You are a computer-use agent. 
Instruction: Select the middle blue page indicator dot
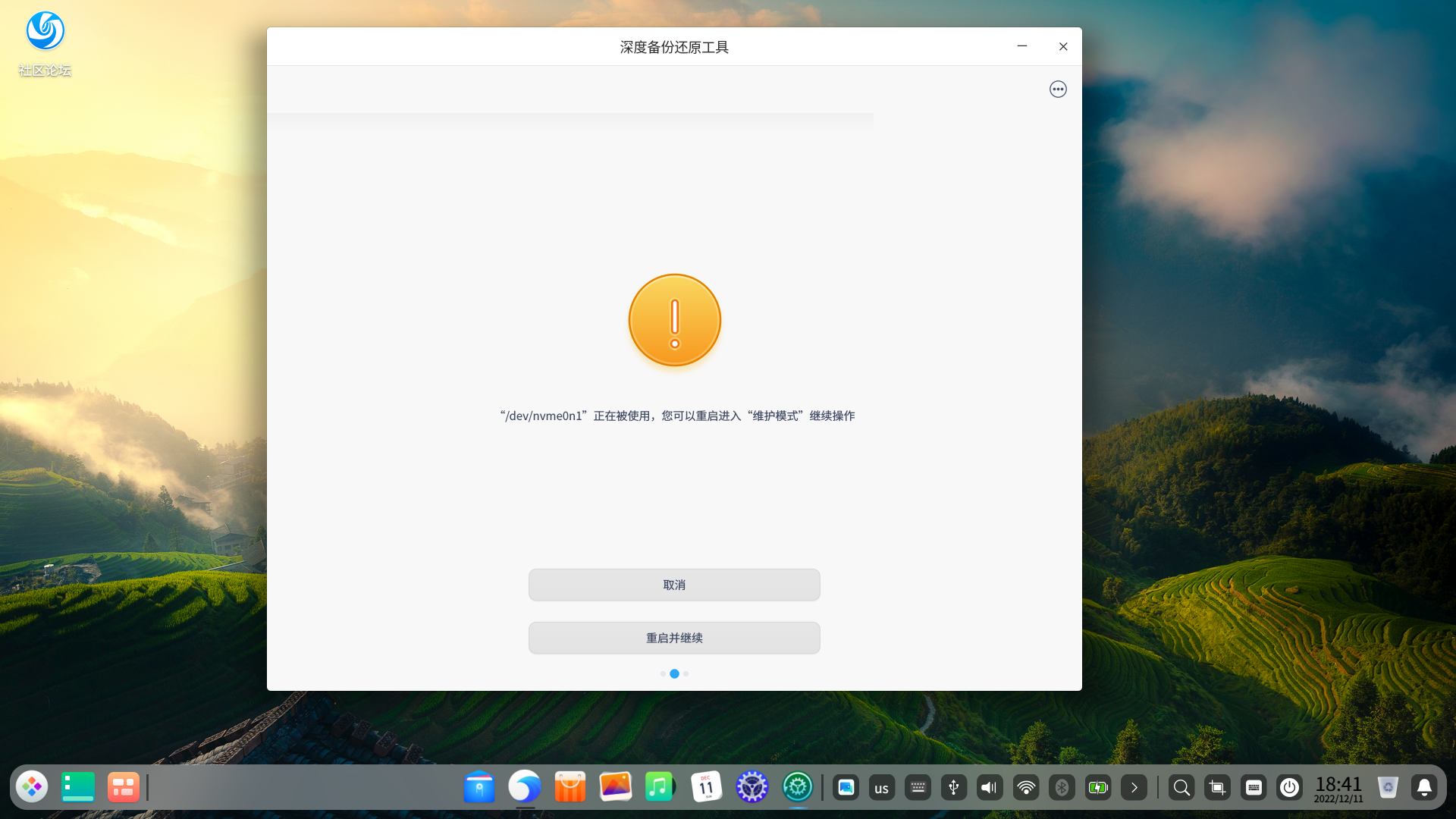(x=674, y=673)
